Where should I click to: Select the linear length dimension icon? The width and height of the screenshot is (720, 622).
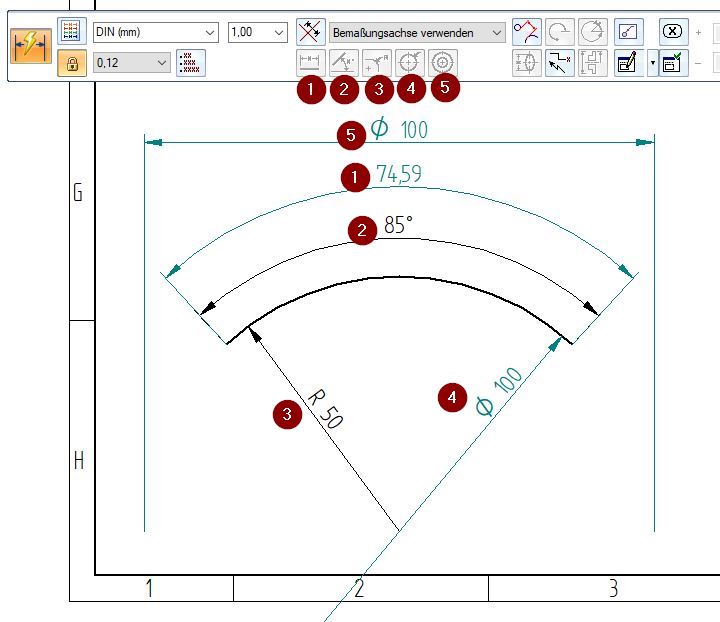click(x=311, y=62)
